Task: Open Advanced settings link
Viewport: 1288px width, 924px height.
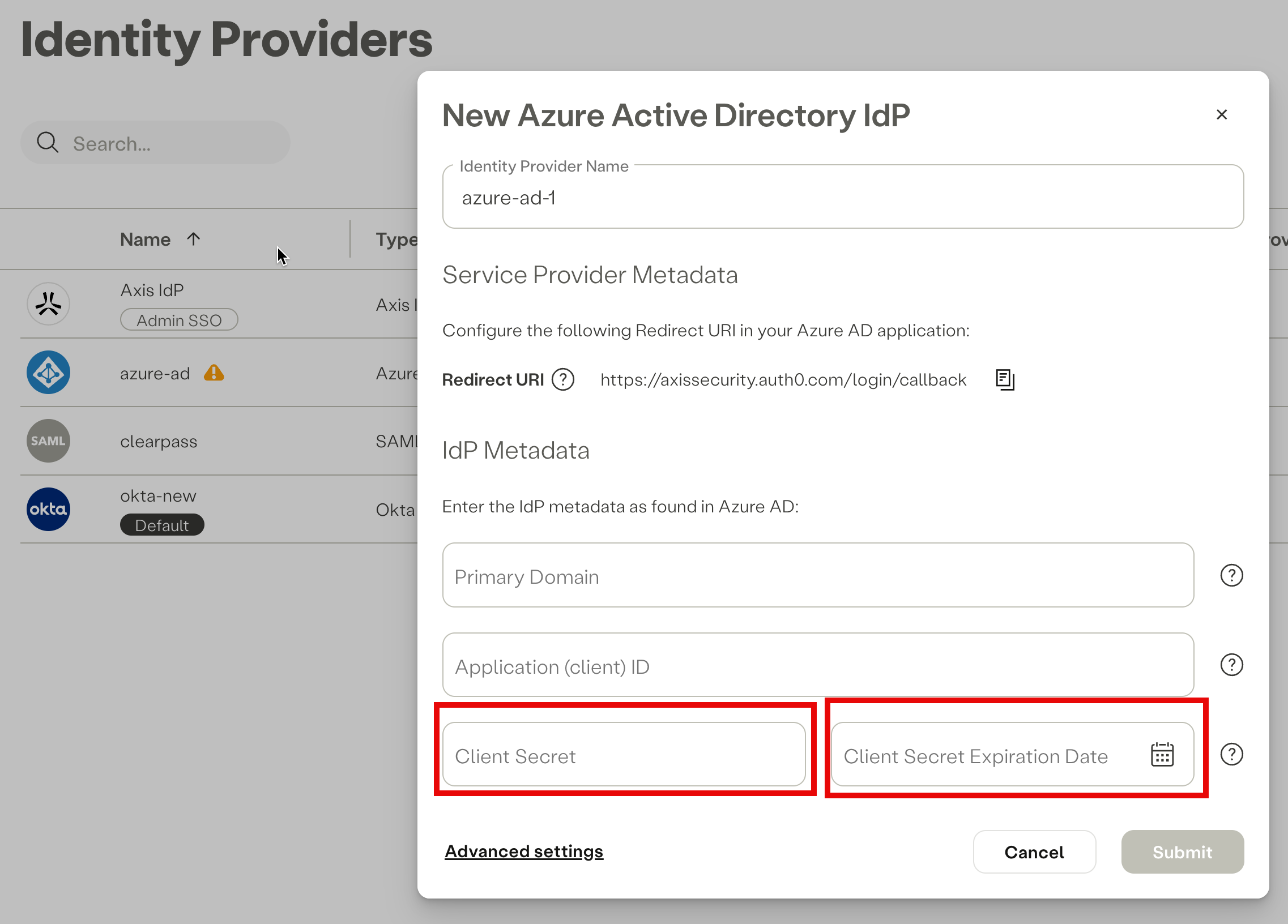Action: click(x=523, y=852)
